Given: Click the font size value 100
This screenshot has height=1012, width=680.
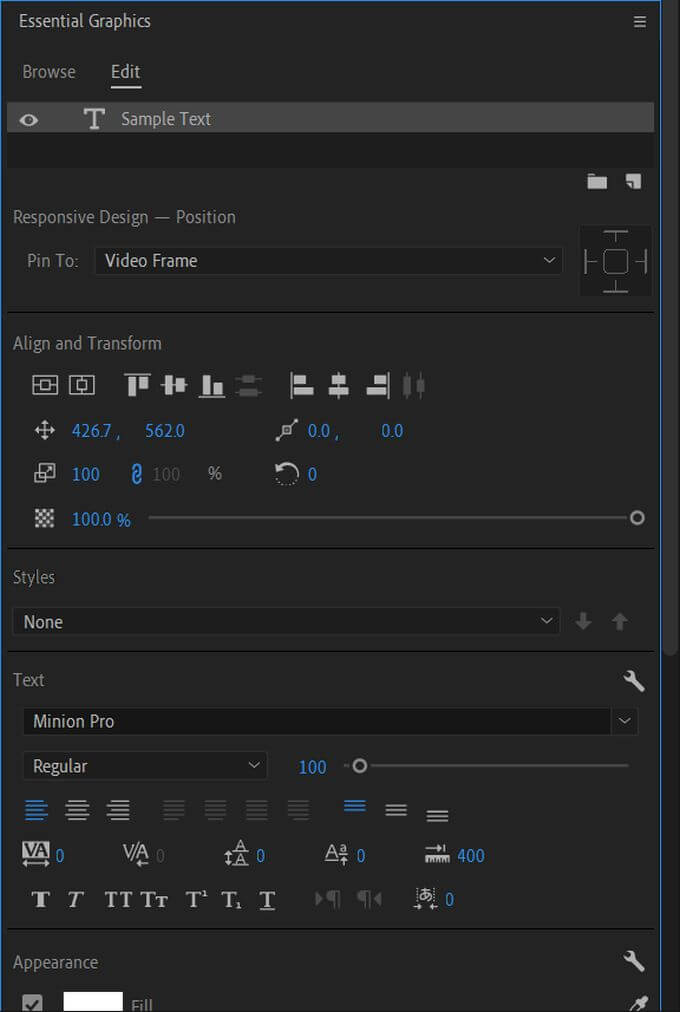Looking at the screenshot, I should tap(312, 767).
